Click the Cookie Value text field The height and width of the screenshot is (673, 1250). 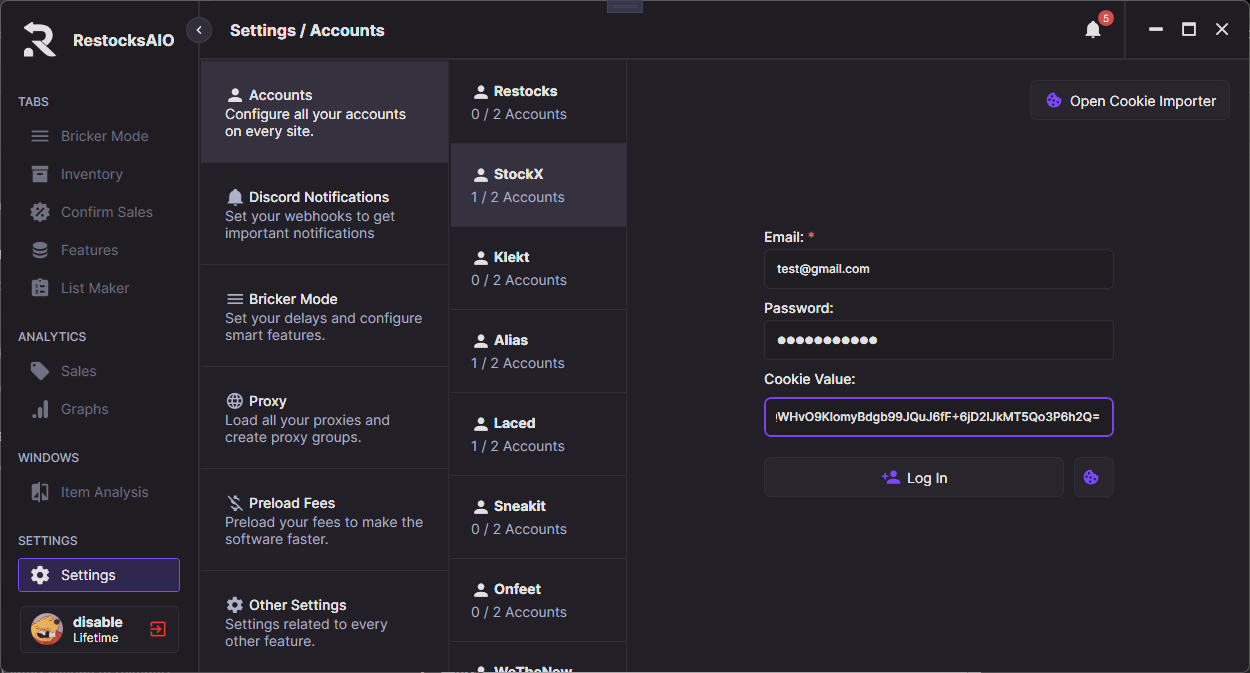[938, 417]
